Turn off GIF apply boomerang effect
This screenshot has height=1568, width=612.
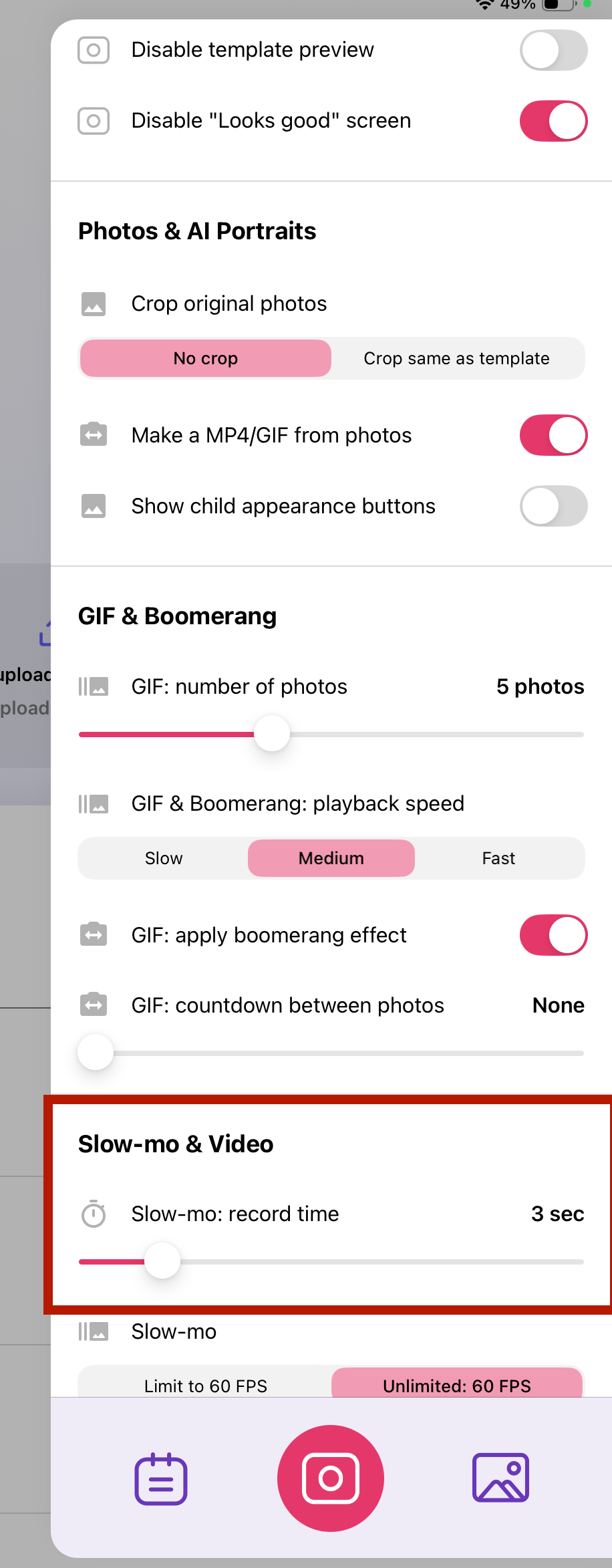coord(554,935)
